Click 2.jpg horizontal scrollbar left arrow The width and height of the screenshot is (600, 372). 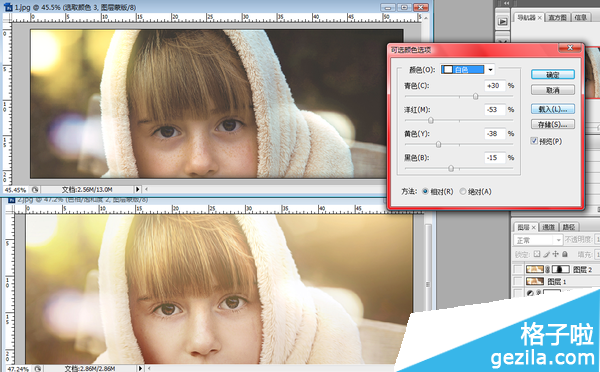tap(149, 368)
